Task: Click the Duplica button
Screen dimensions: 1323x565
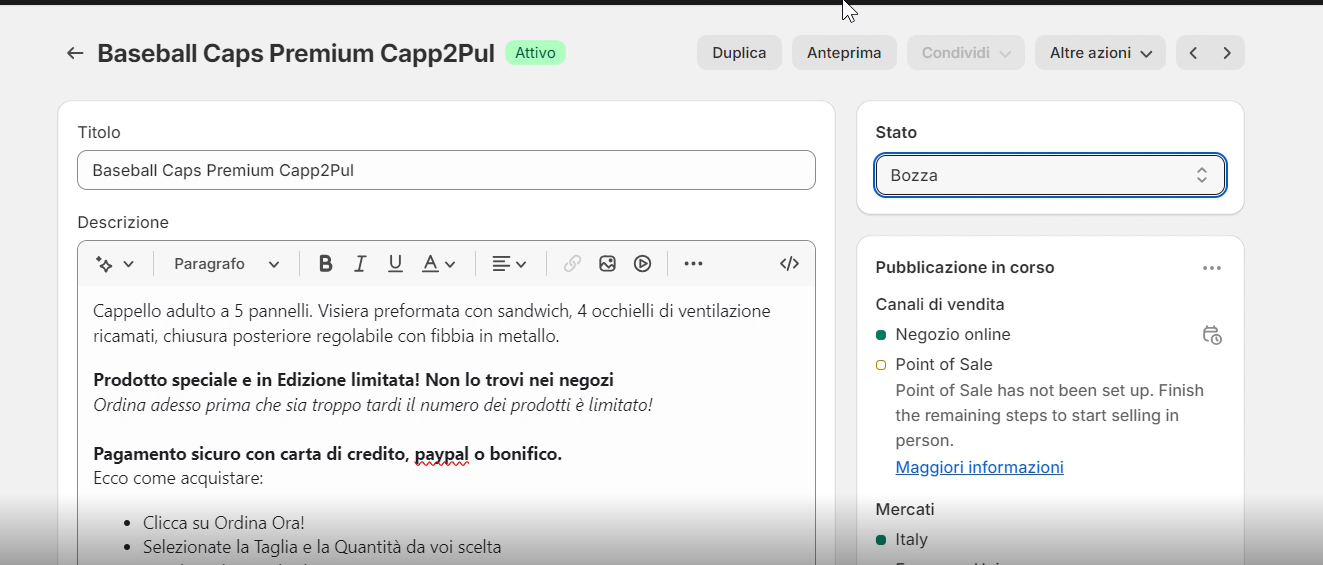Action: [x=739, y=53]
